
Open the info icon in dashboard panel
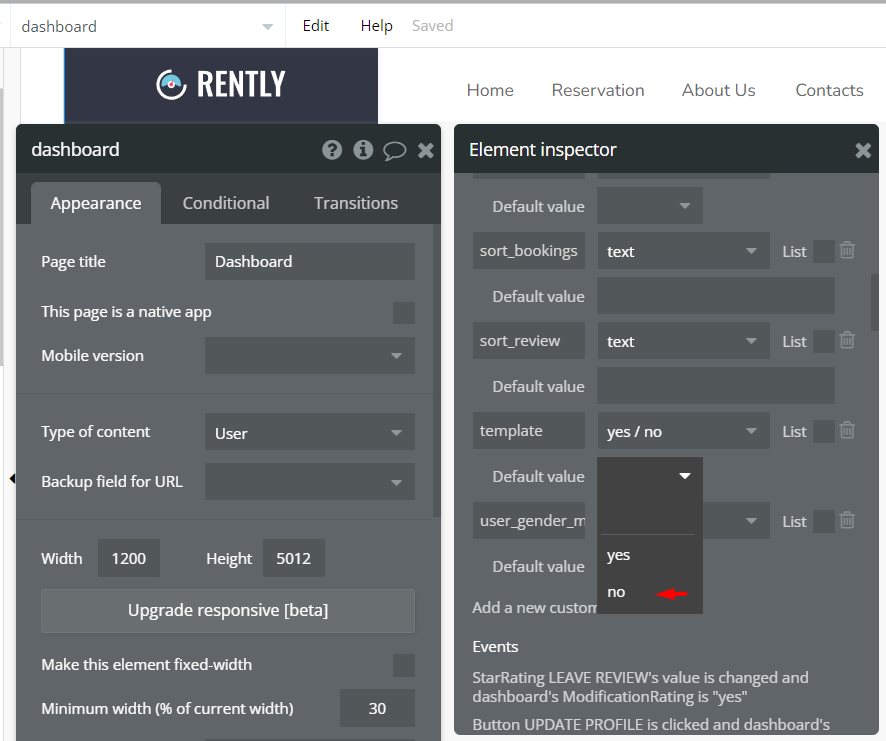click(363, 150)
